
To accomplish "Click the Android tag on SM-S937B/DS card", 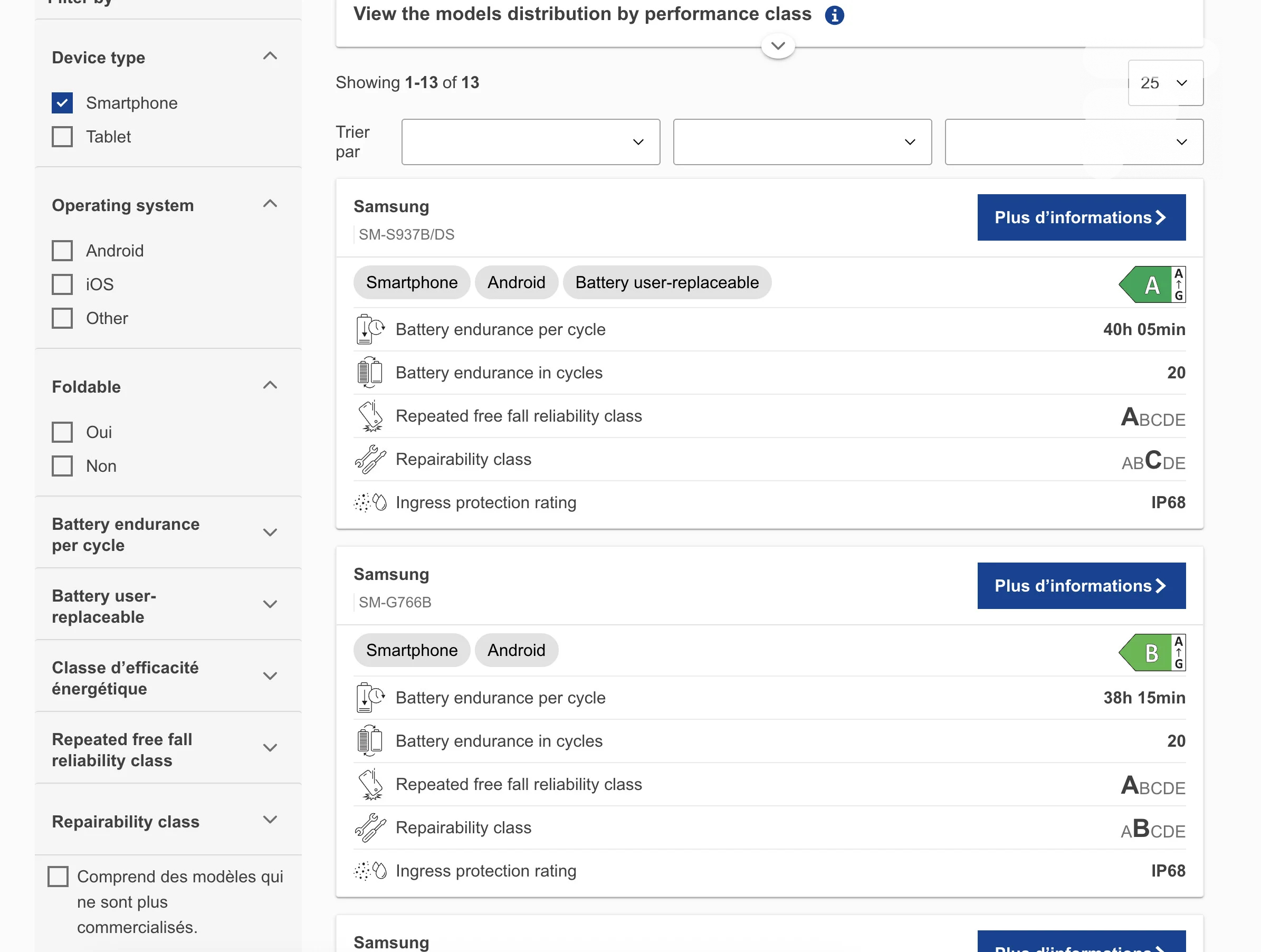I will click(516, 282).
